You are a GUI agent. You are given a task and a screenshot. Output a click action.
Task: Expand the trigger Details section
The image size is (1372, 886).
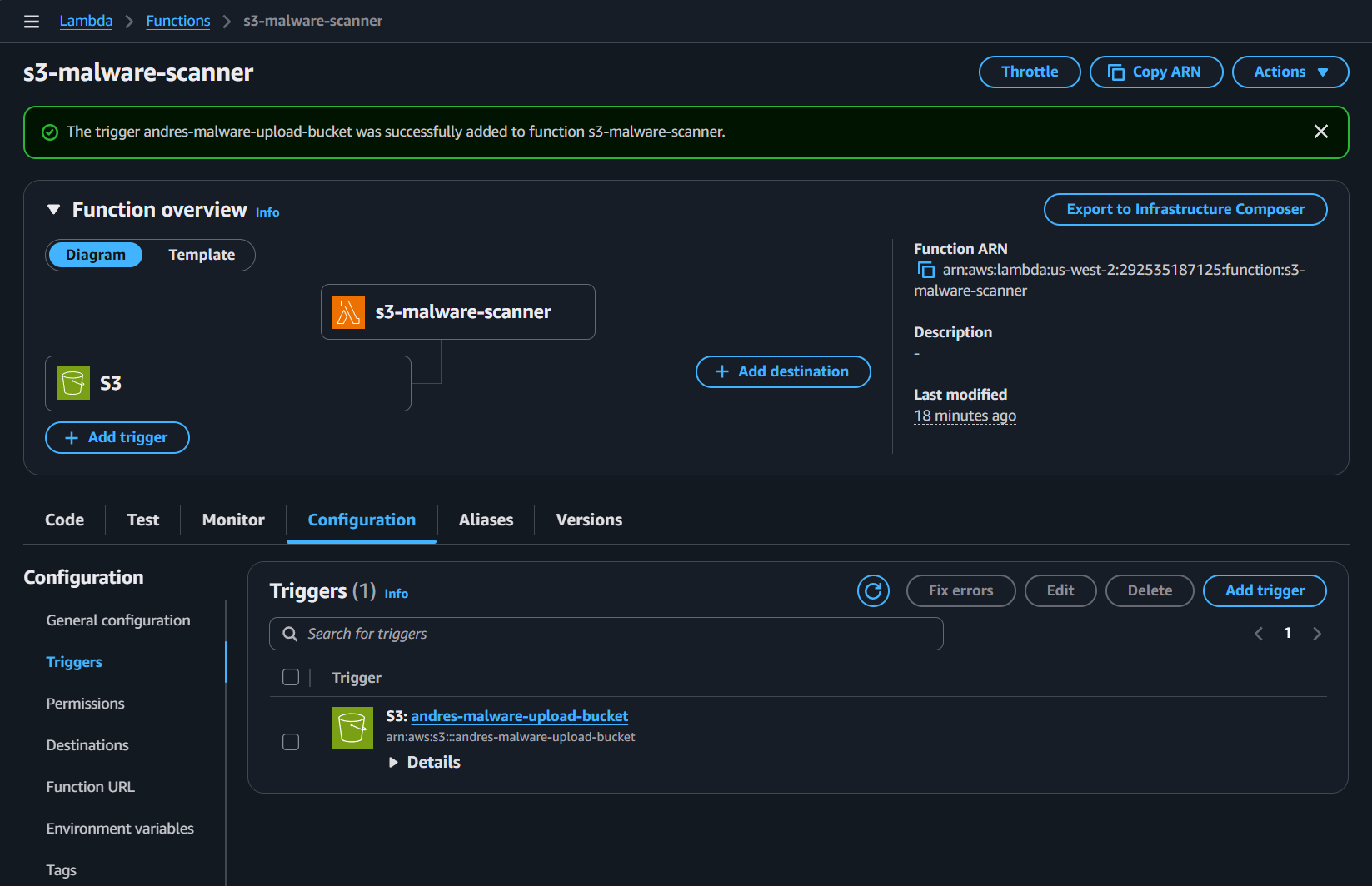coord(426,762)
